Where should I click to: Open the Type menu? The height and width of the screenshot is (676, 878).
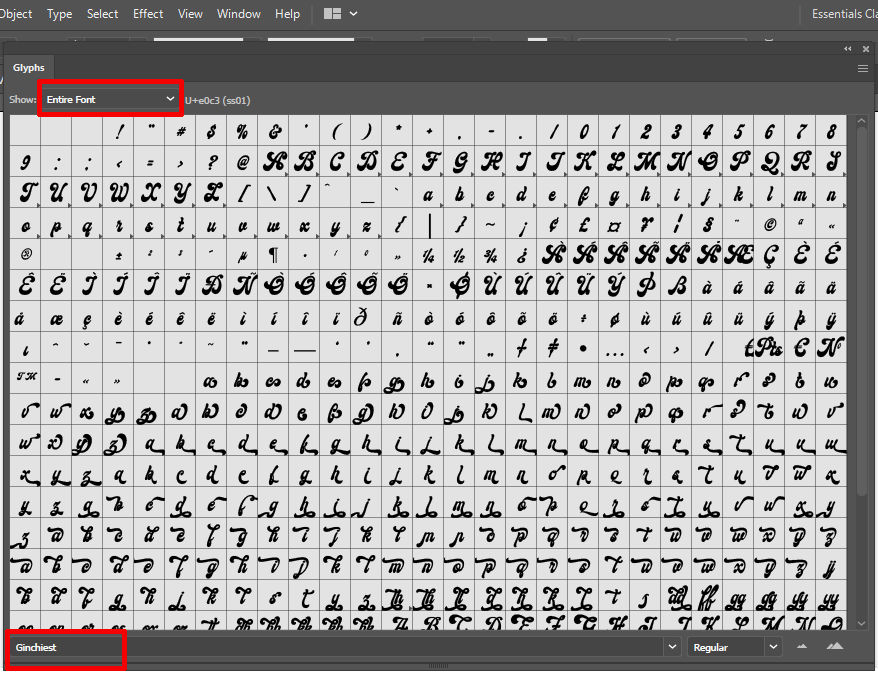(59, 13)
